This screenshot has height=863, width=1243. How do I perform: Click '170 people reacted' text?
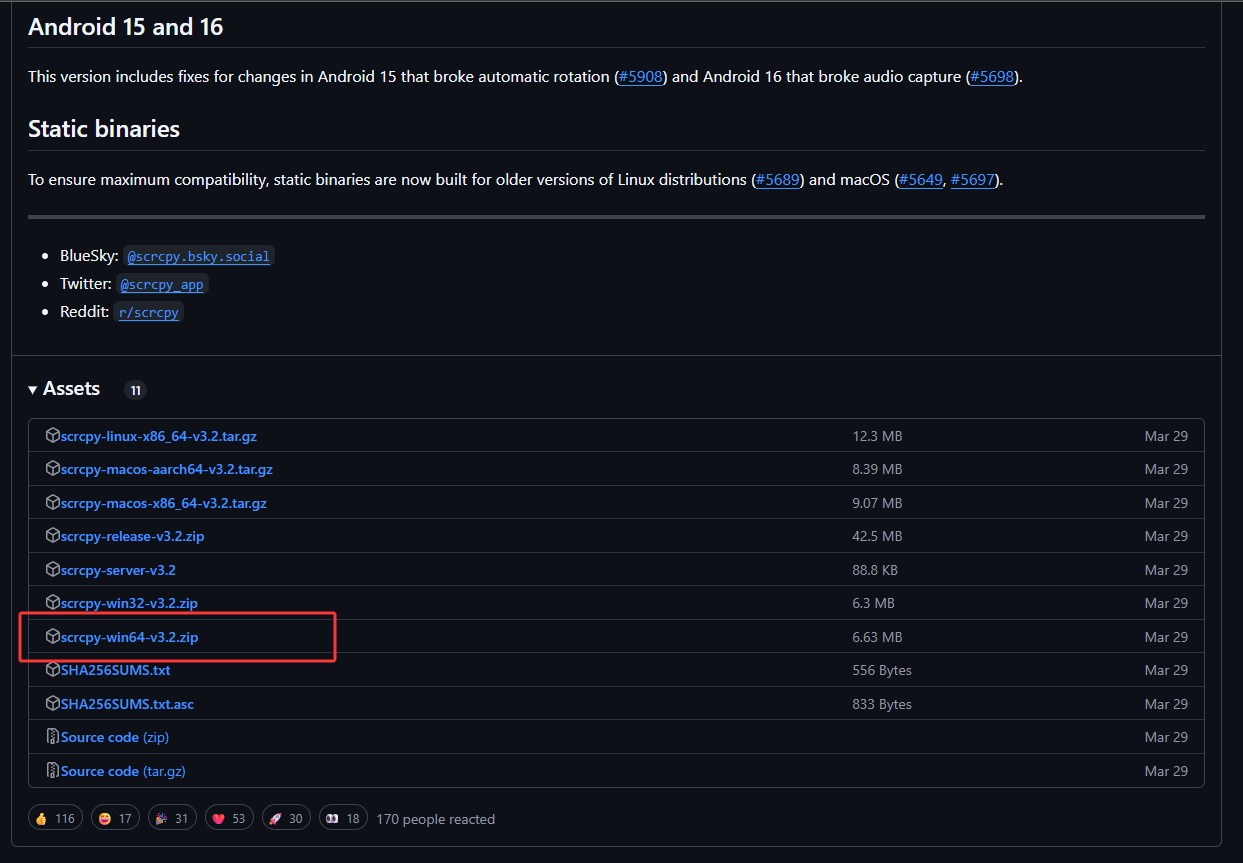(436, 819)
